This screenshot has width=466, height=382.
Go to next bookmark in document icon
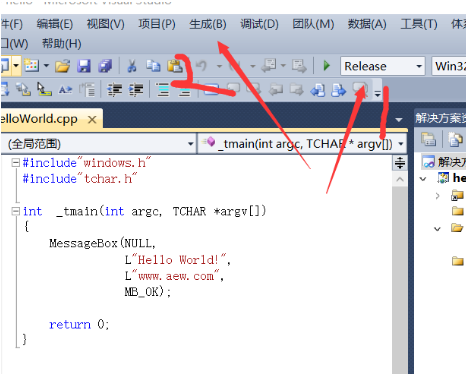(339, 90)
